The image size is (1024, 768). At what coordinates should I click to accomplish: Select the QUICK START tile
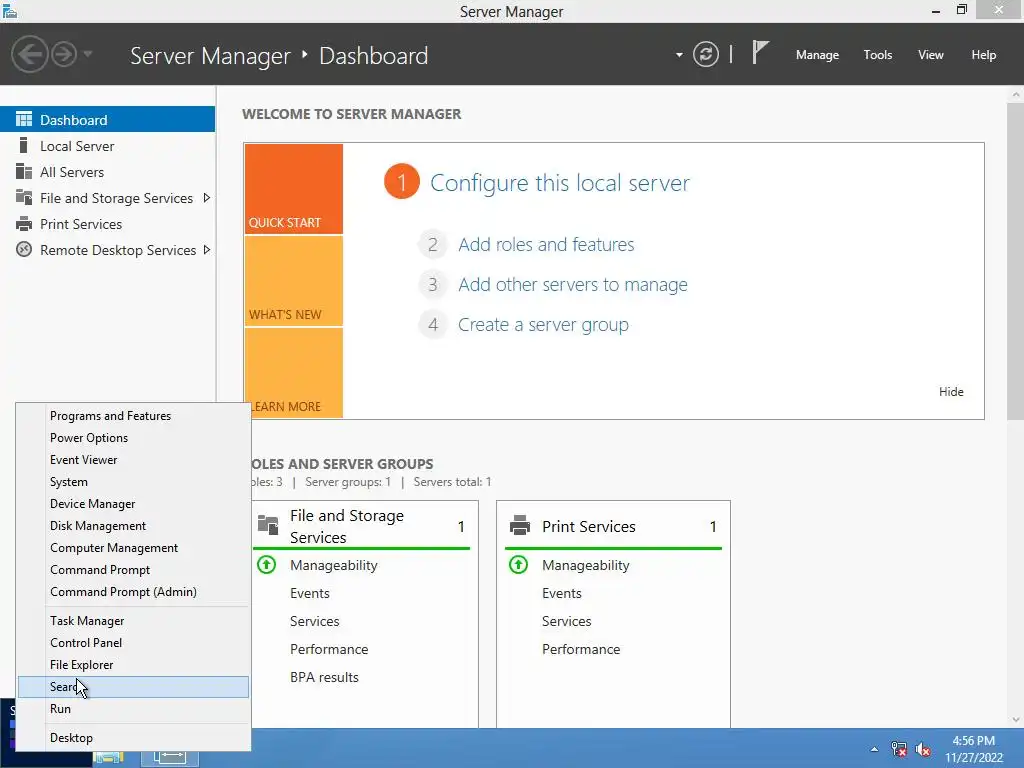click(294, 189)
